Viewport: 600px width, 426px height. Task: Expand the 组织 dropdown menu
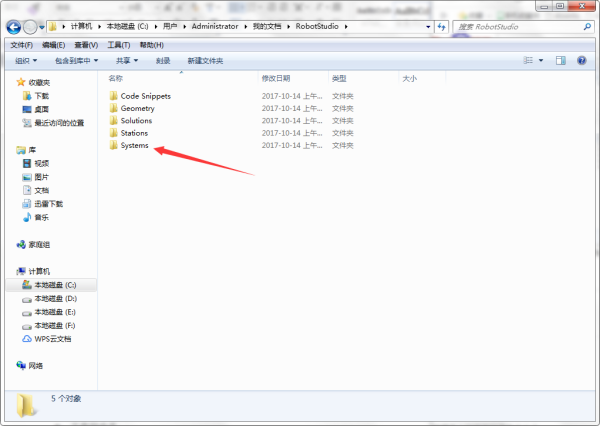[27, 61]
